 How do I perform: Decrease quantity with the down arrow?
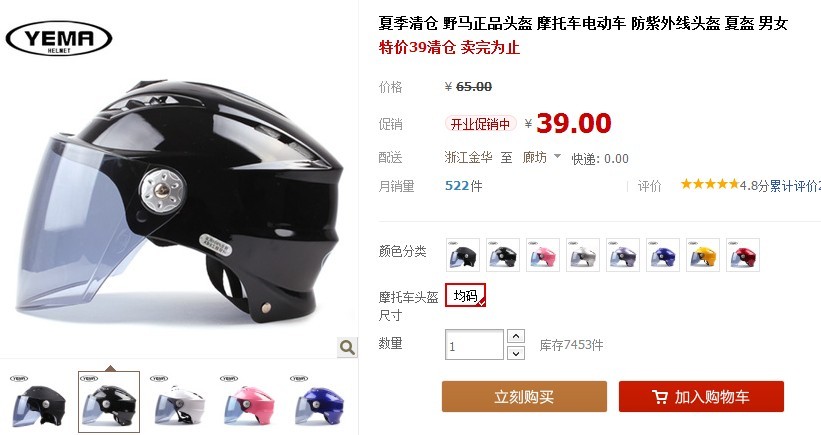516,353
